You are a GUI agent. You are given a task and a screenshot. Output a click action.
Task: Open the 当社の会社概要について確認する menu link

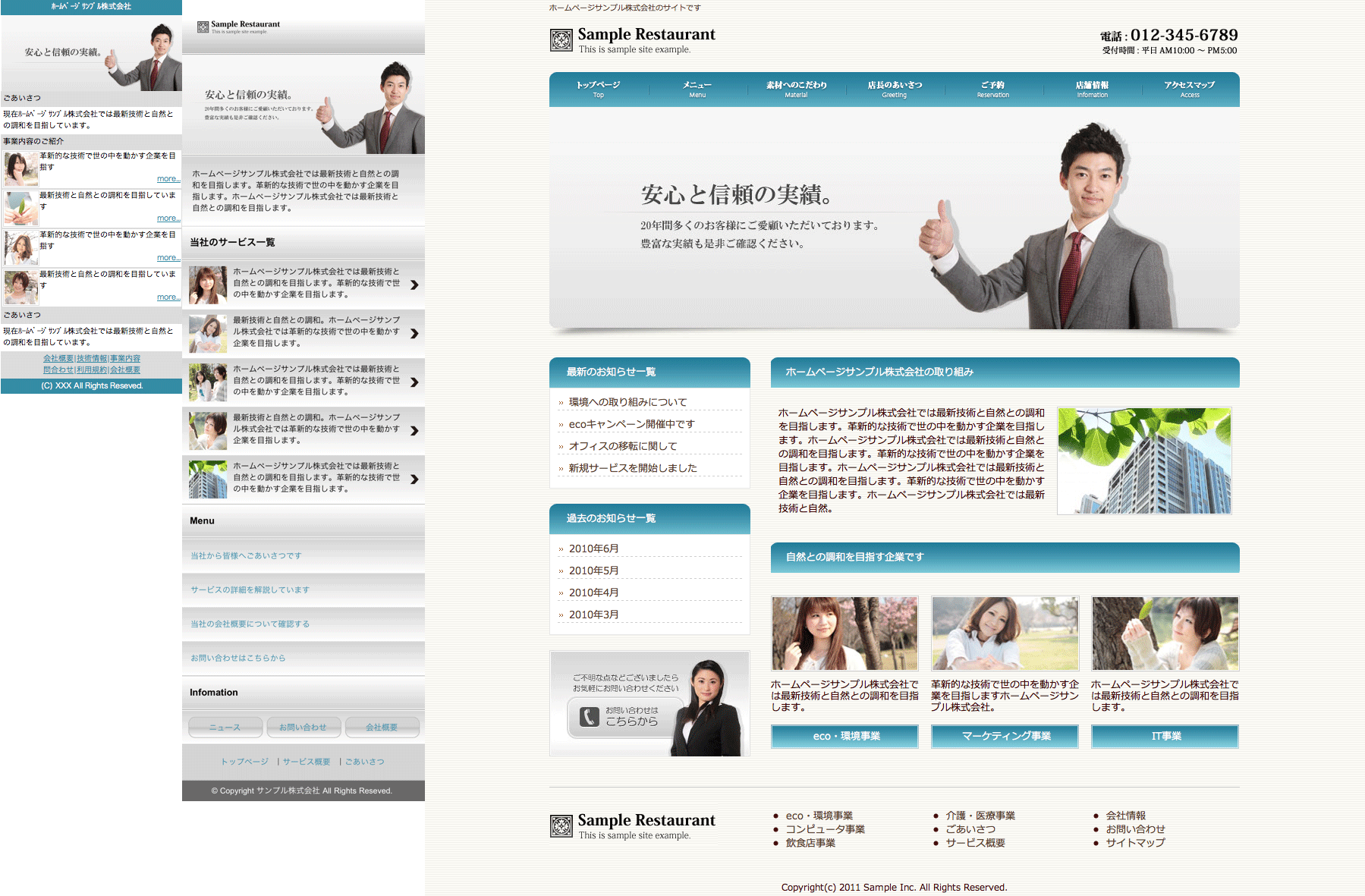coord(250,624)
